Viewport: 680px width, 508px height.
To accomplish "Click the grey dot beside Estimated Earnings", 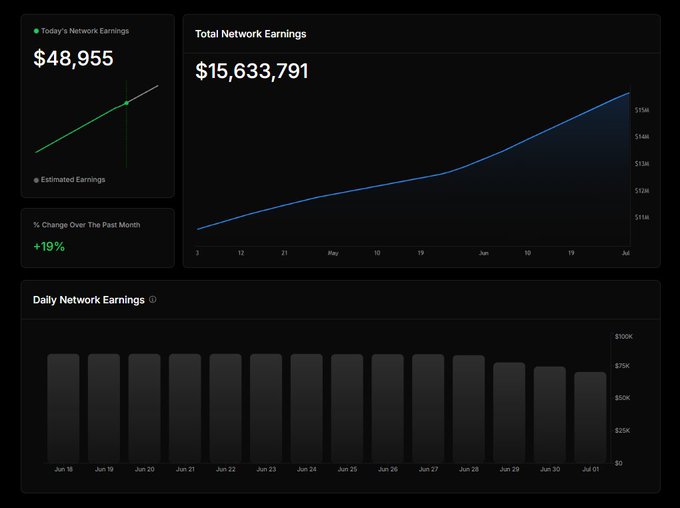I will click(37, 180).
